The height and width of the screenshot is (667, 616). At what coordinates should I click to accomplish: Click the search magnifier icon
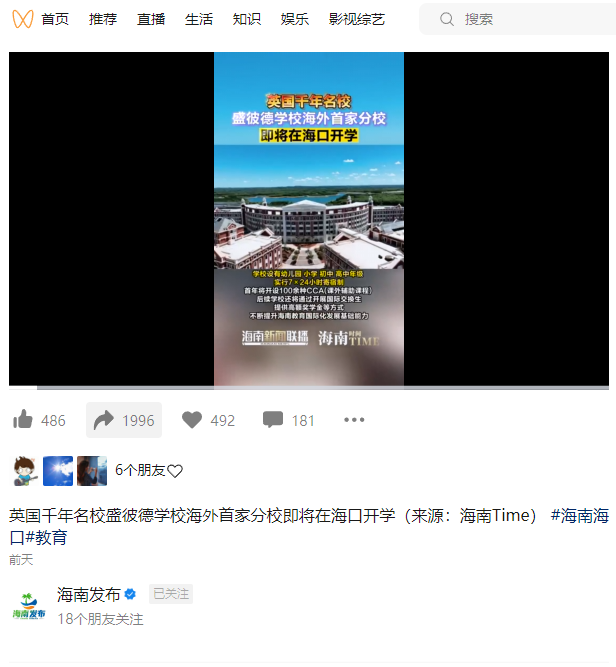click(447, 19)
